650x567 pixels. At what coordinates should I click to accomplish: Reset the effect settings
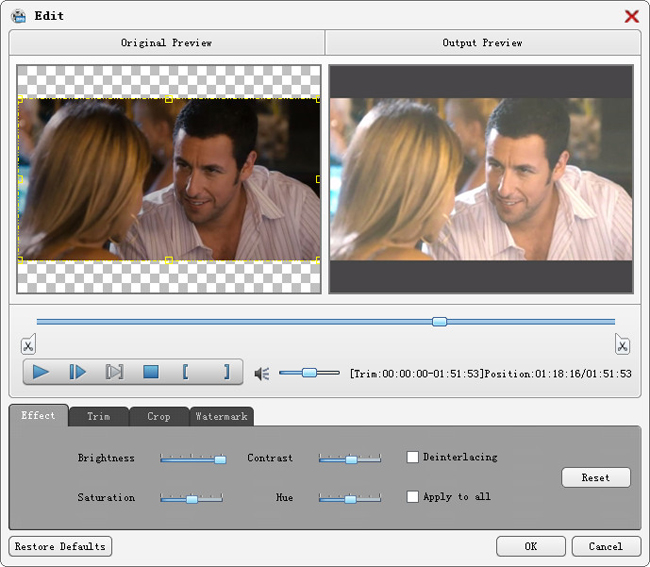point(596,477)
